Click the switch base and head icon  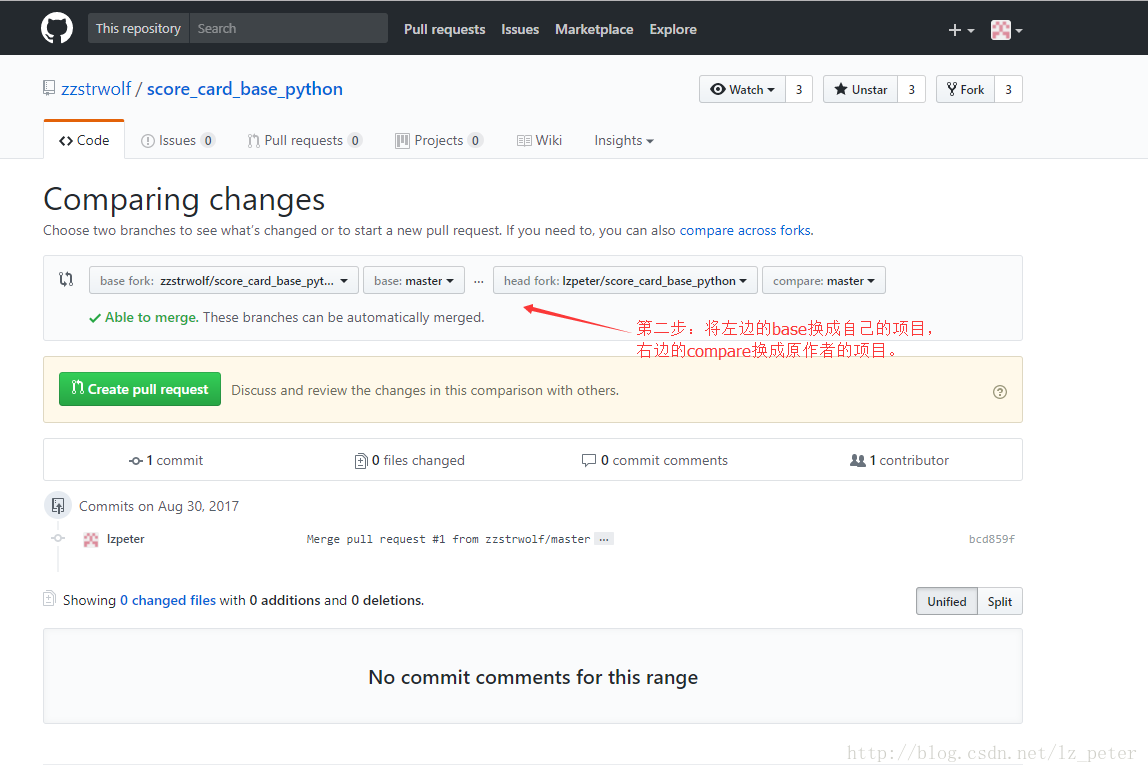click(66, 280)
